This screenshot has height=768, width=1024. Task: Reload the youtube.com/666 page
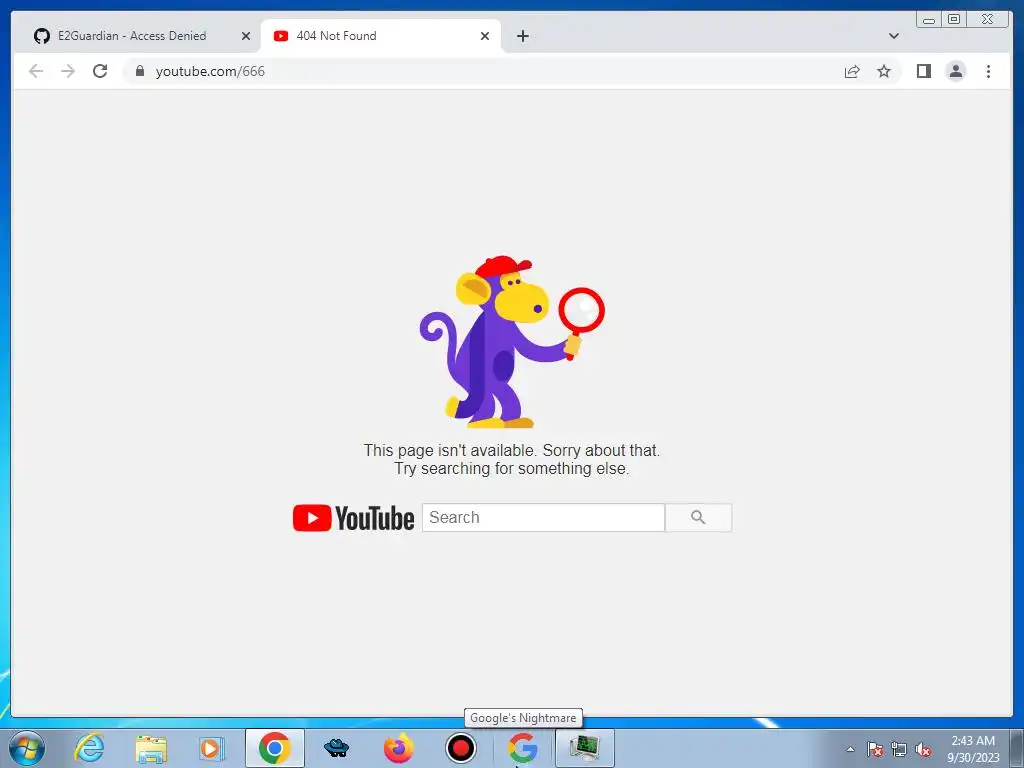[x=100, y=71]
